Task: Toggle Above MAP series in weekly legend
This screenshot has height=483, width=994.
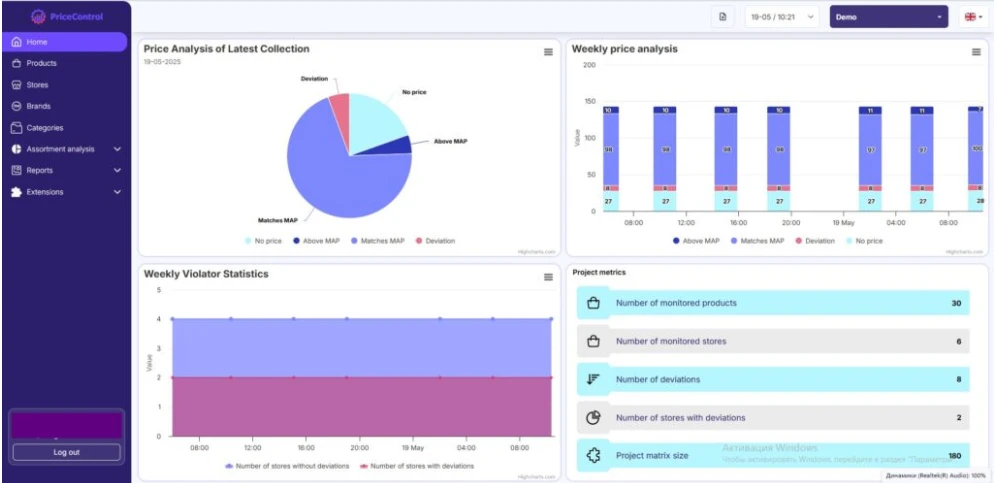Action: 697,241
